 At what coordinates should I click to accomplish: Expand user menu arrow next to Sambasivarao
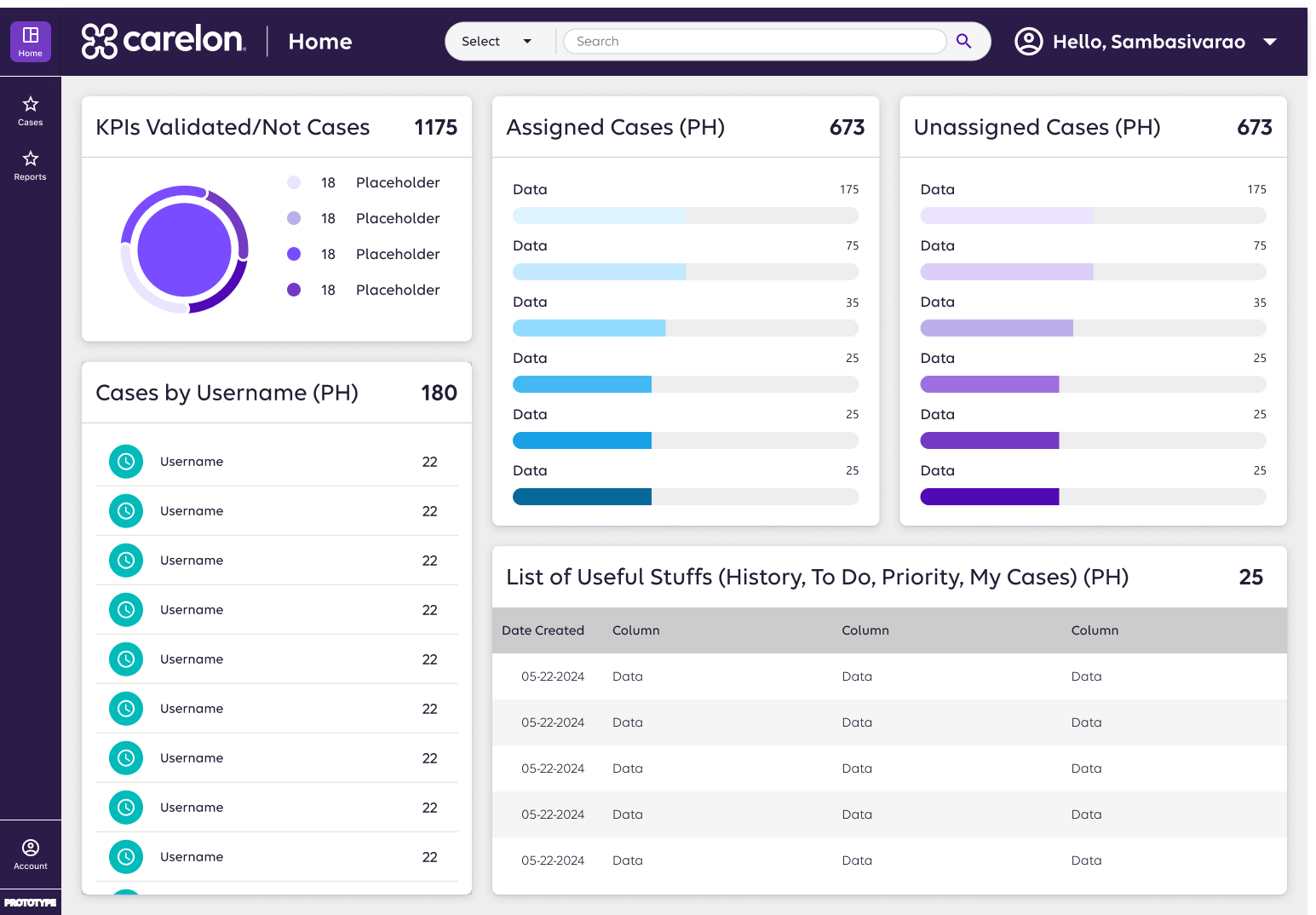pyautogui.click(x=1269, y=42)
